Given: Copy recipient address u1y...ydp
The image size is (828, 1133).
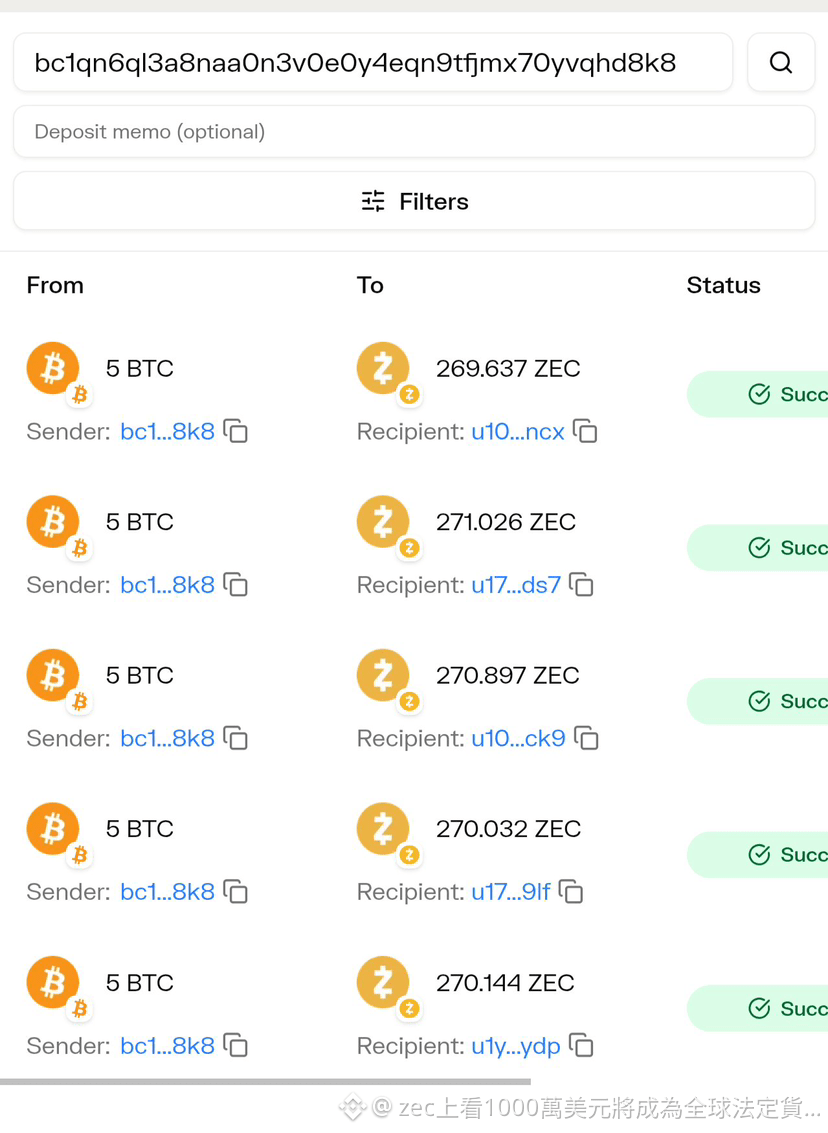Looking at the screenshot, I should coord(582,1046).
